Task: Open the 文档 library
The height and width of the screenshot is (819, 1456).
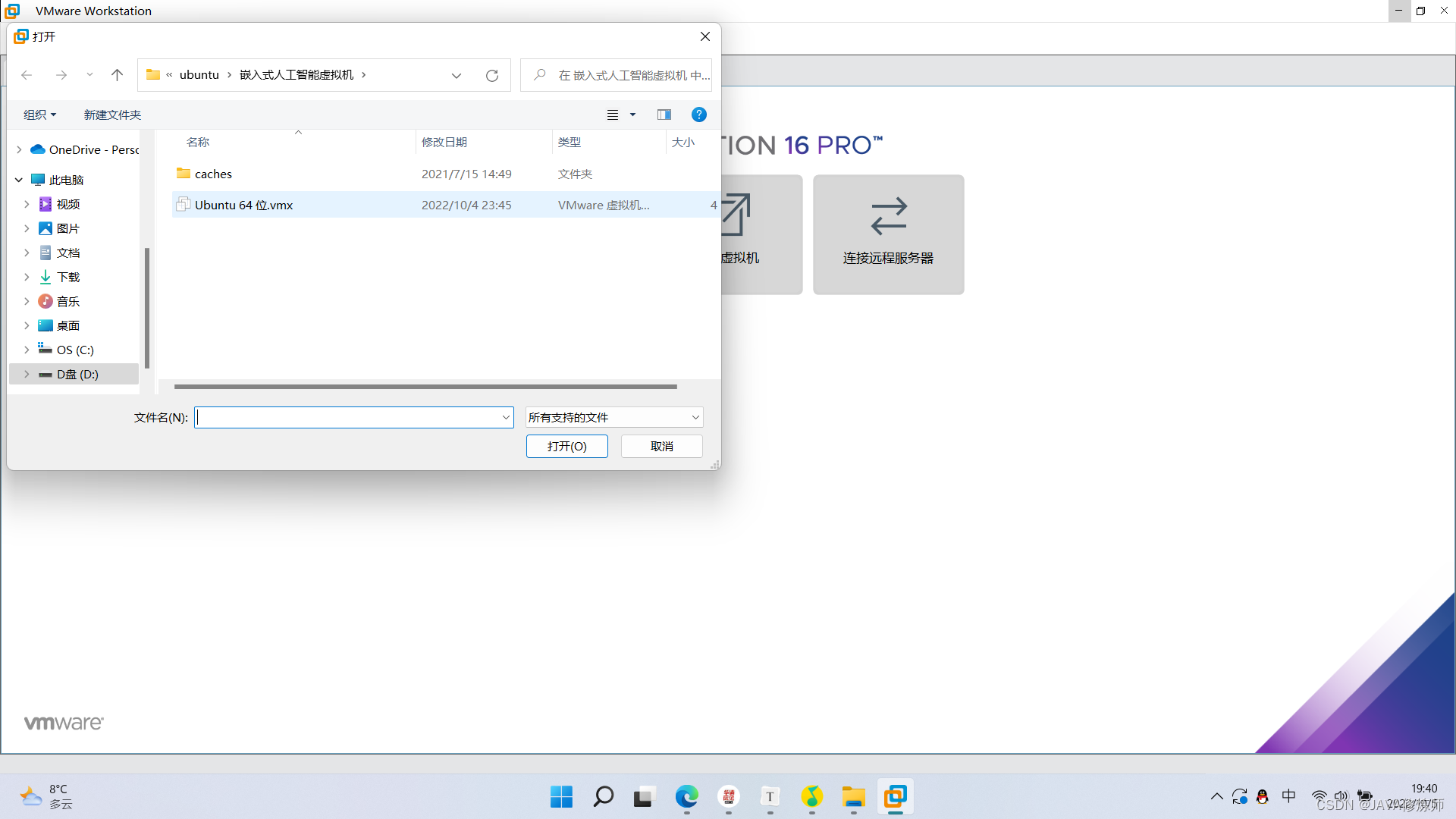Action: [x=60, y=253]
